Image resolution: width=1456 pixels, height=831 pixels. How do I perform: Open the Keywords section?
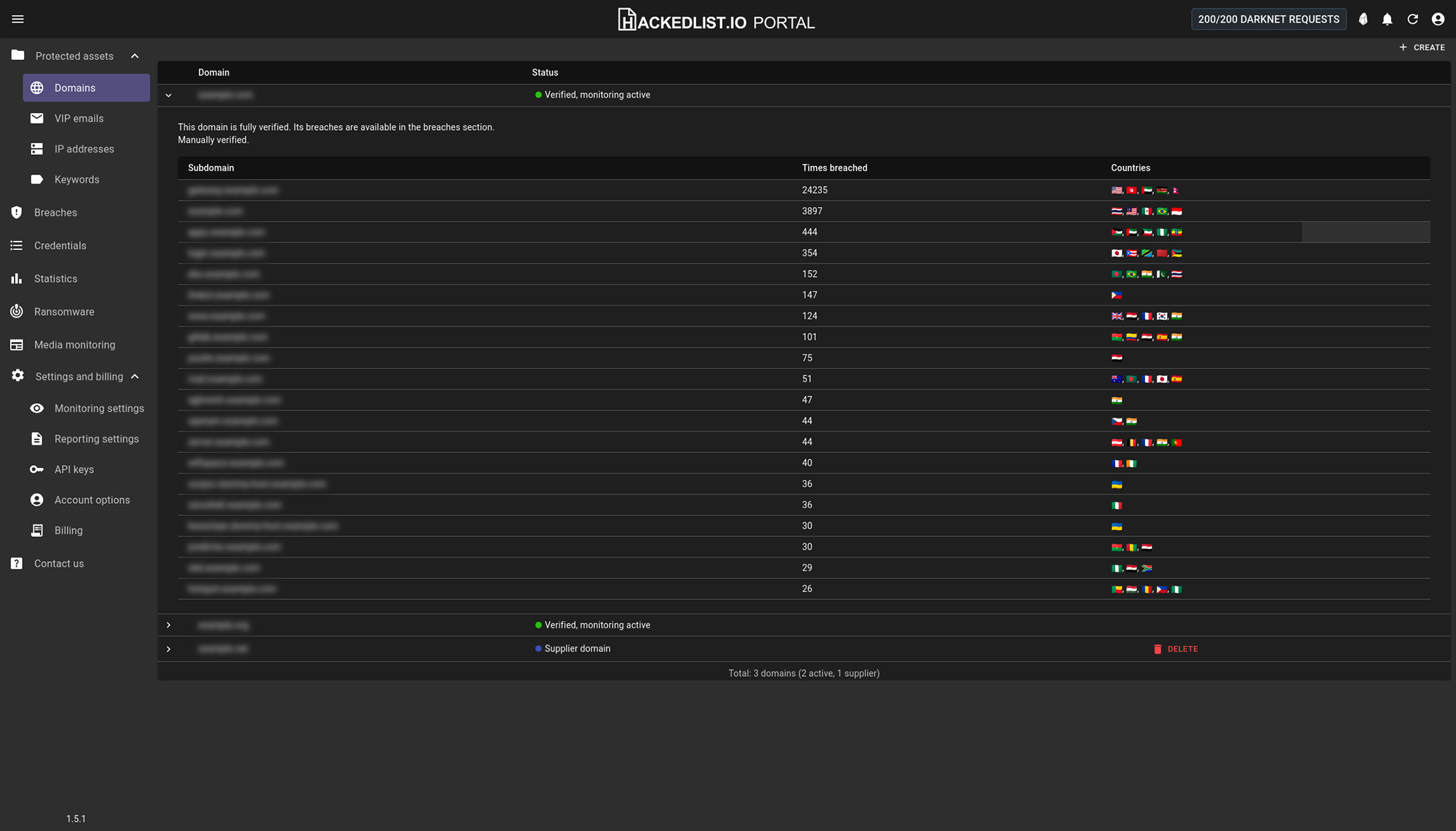76,179
